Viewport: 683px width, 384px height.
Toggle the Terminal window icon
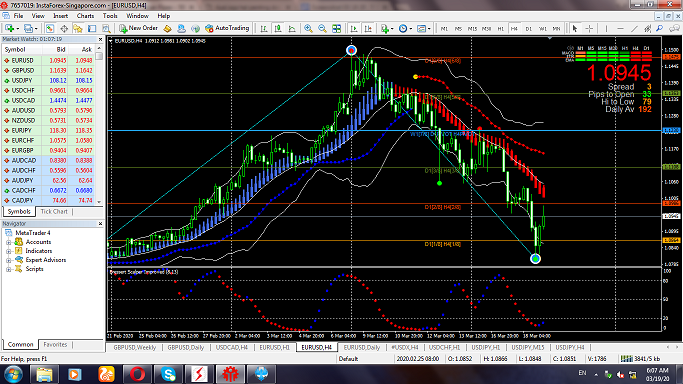pyautogui.click(x=92, y=28)
